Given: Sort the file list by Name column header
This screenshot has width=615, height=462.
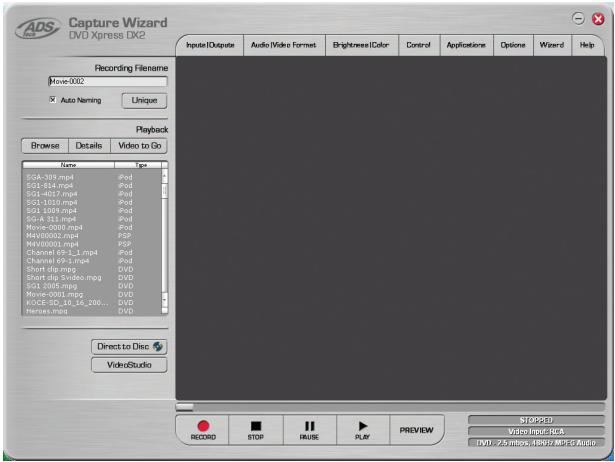Looking at the screenshot, I should click(68, 165).
